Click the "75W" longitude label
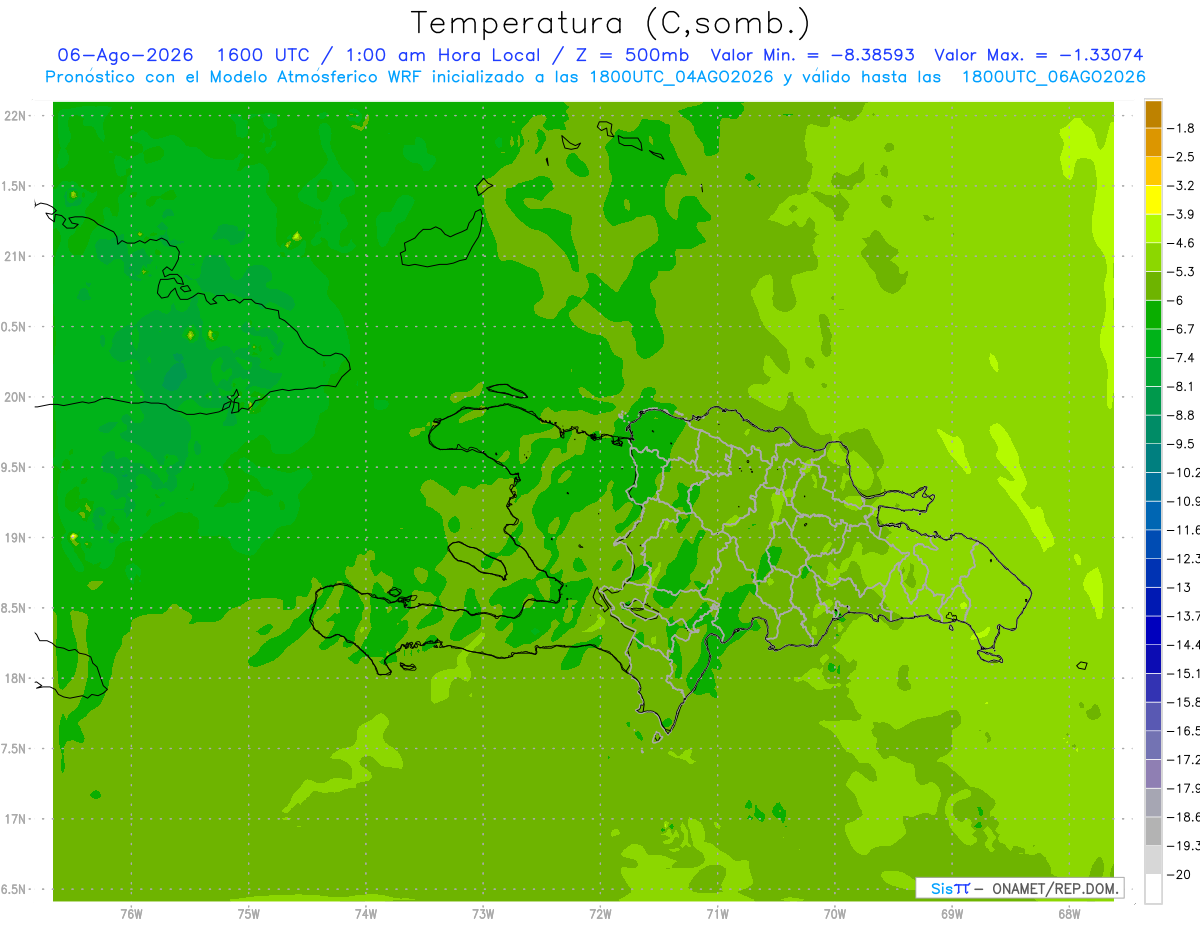Viewport: 1200px width, 927px height. [x=249, y=914]
